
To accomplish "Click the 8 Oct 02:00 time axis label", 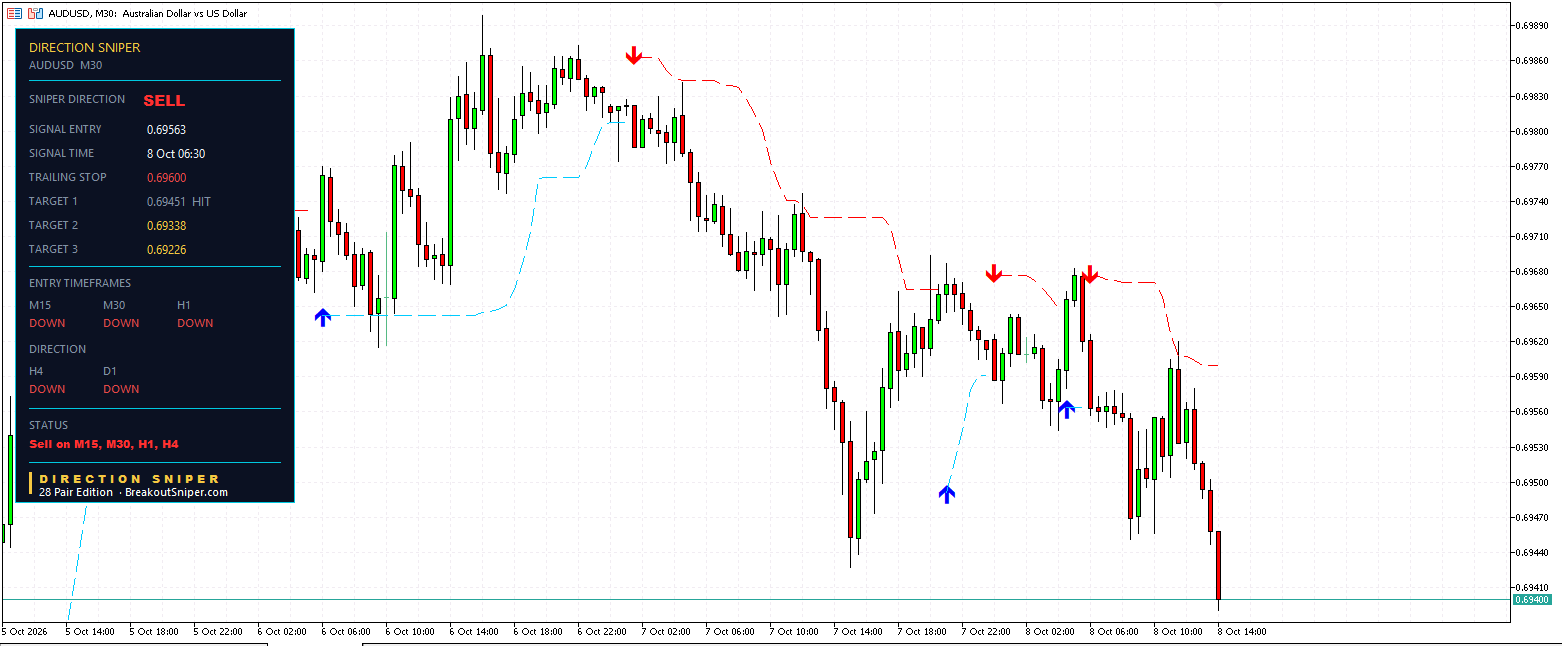I will (1050, 632).
